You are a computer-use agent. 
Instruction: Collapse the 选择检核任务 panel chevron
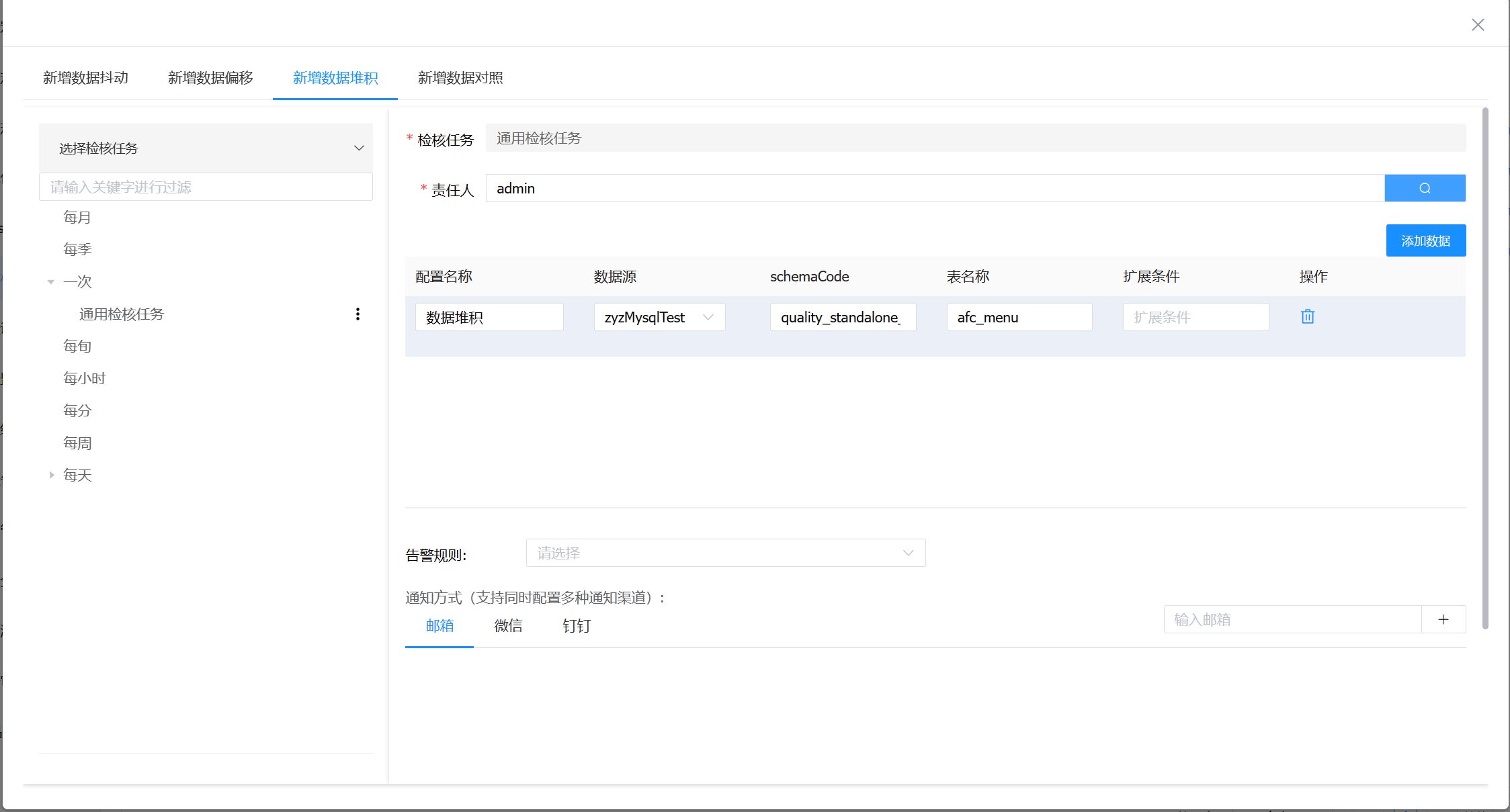[x=359, y=148]
